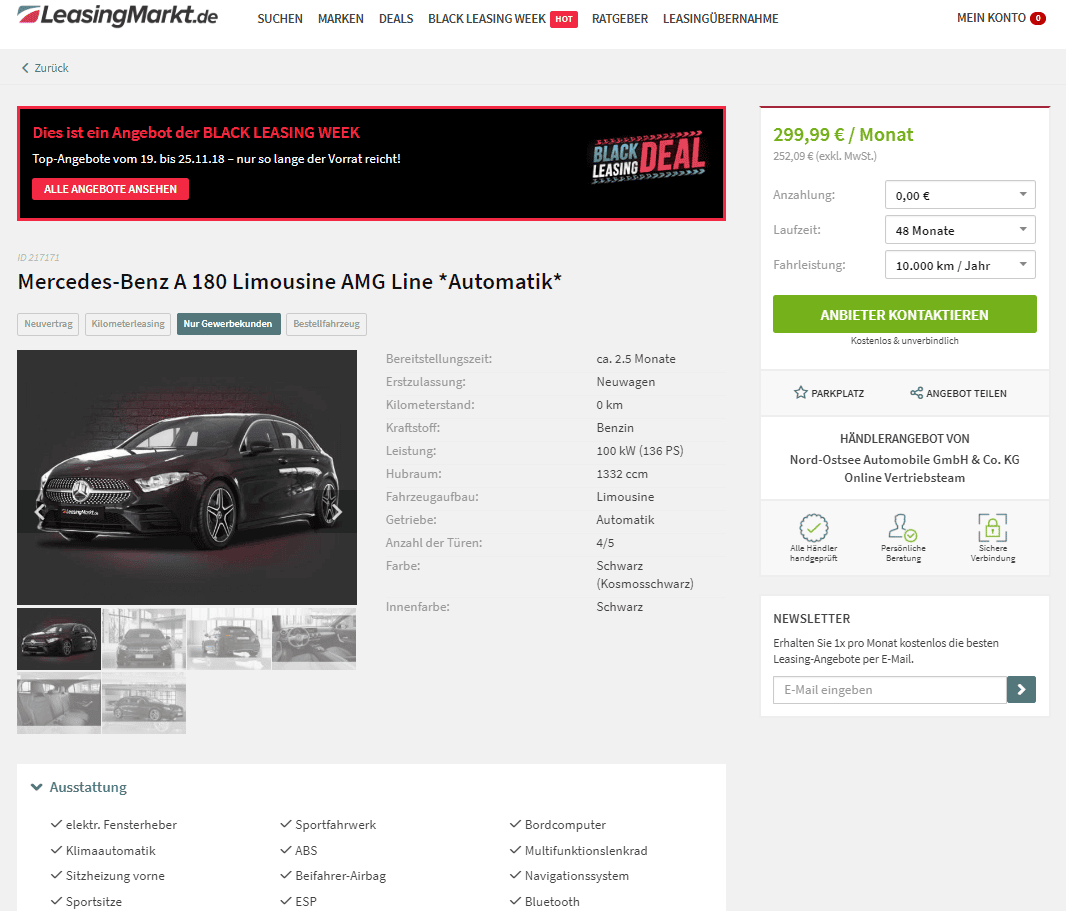Click ALLE ANGEBOTE ANSEHEN button
The image size is (1066, 911).
pyautogui.click(x=110, y=189)
